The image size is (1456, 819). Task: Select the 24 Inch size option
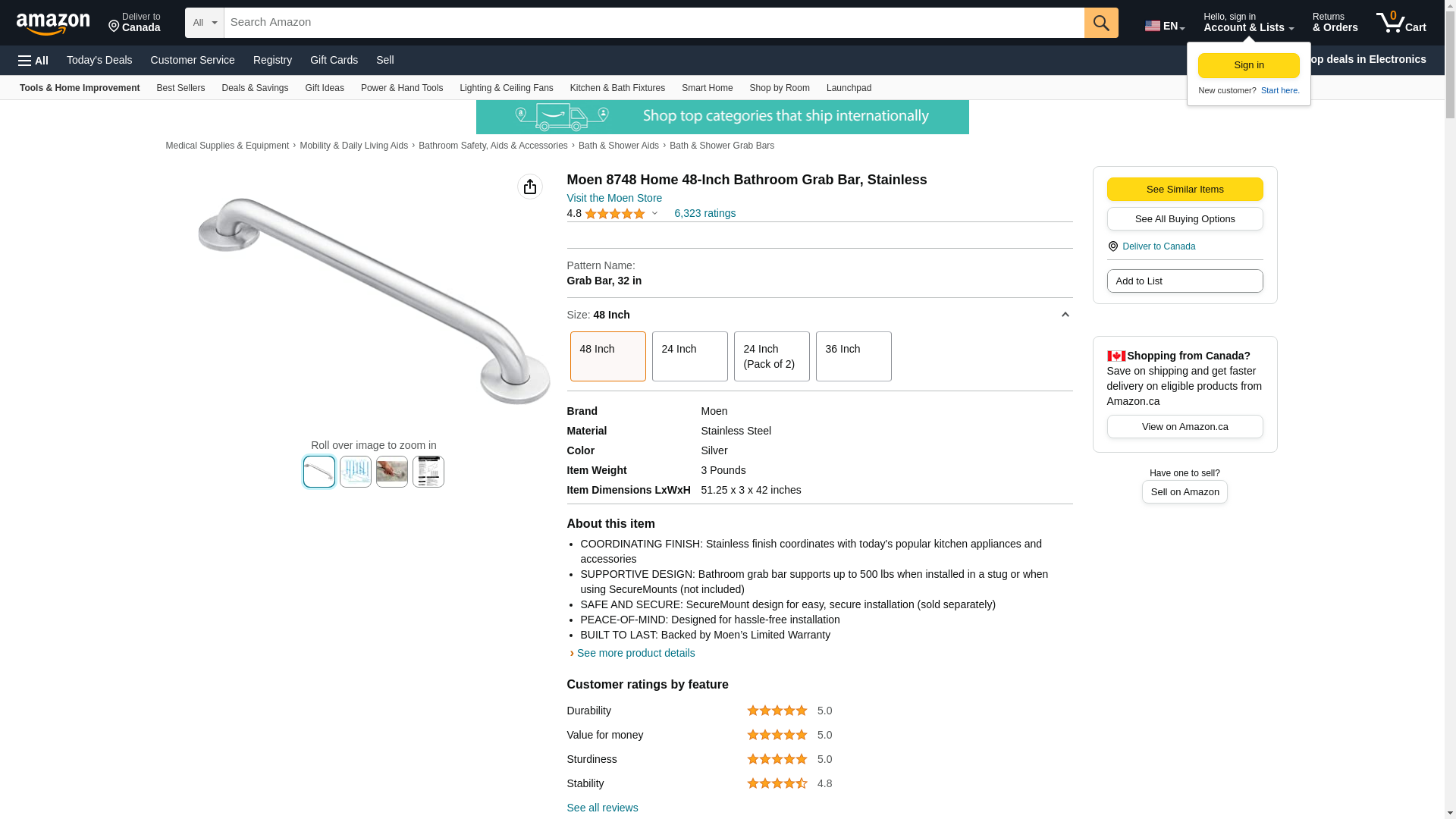point(689,356)
